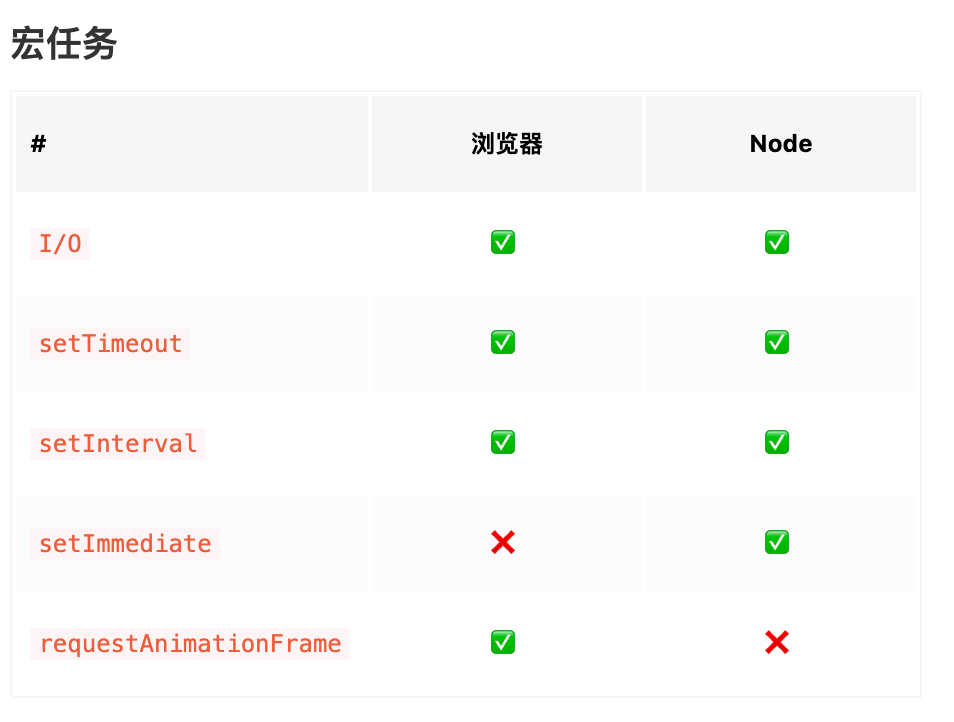The width and height of the screenshot is (954, 722).
Task: Select the I/O code label
Action: pyautogui.click(x=60, y=244)
